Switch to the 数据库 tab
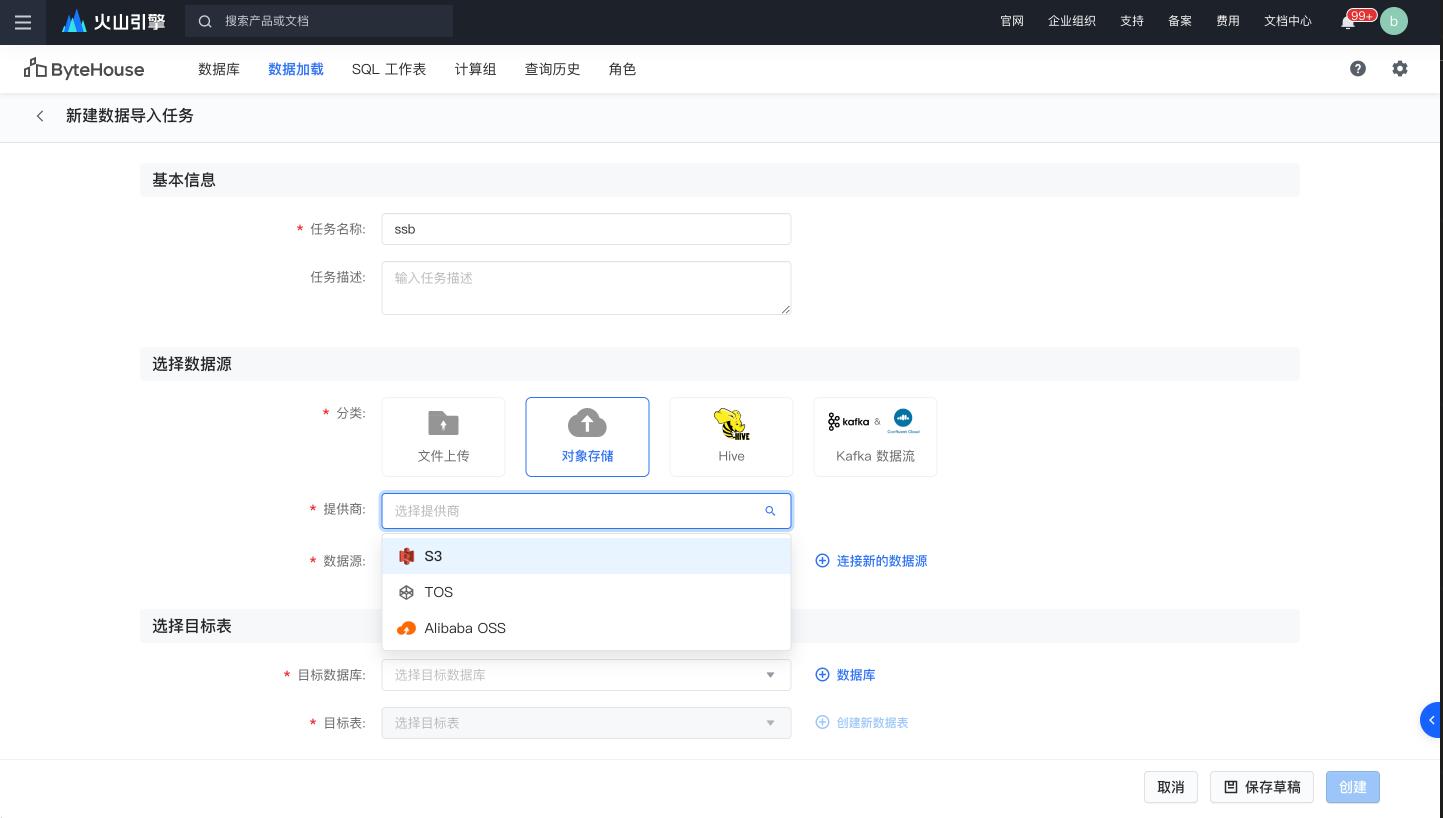Image resolution: width=1443 pixels, height=818 pixels. point(219,69)
